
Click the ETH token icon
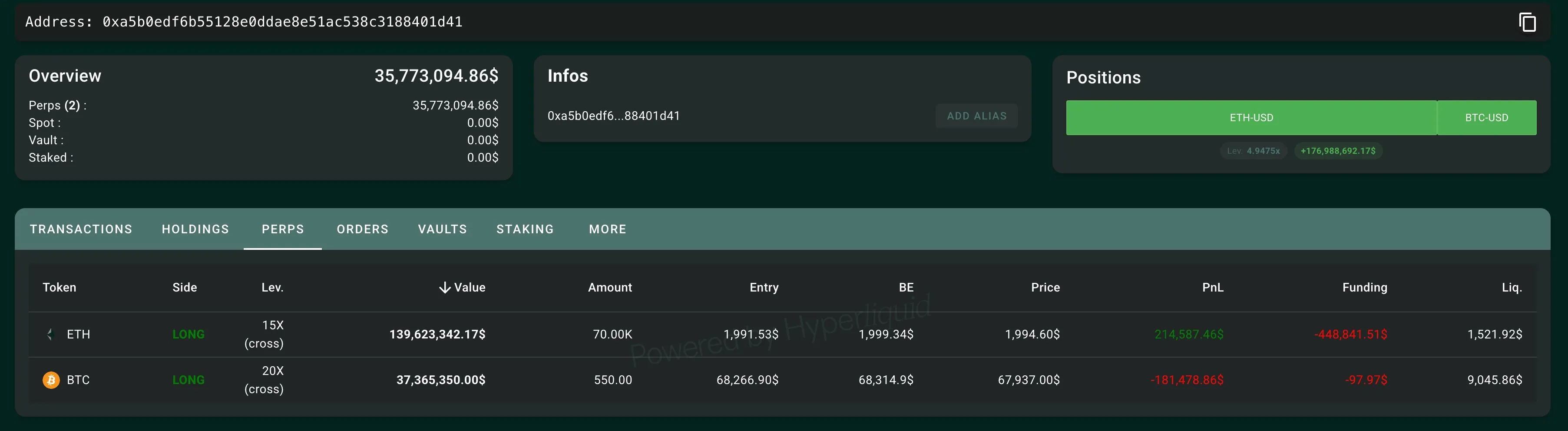click(50, 334)
